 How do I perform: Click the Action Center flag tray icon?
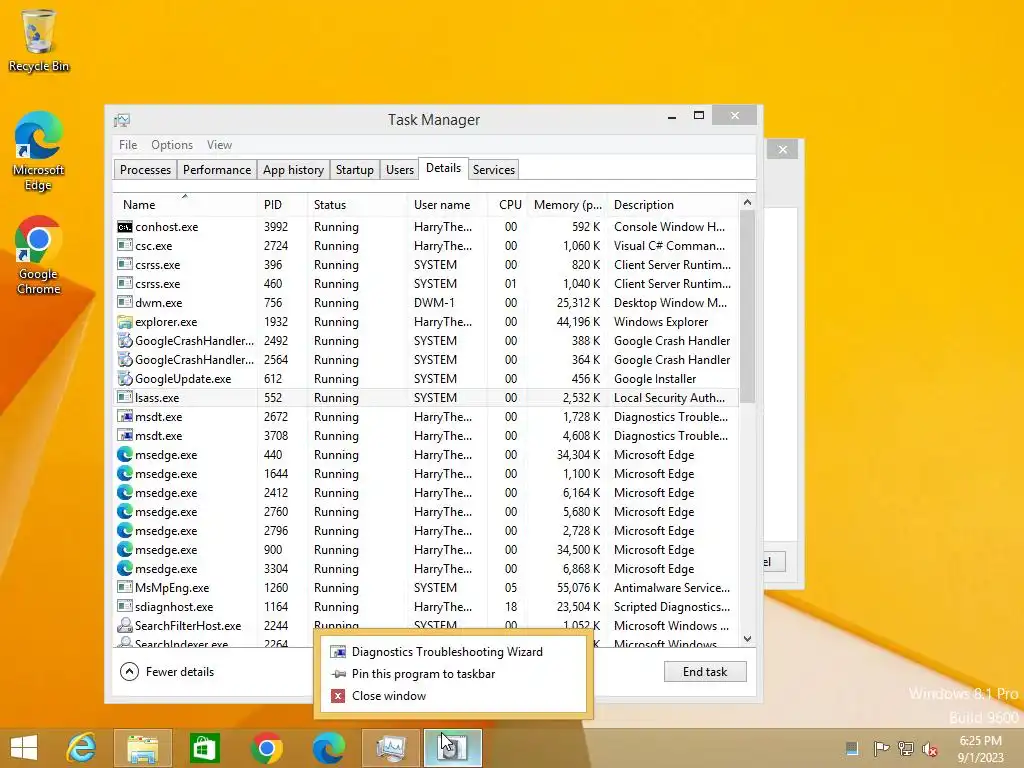881,748
